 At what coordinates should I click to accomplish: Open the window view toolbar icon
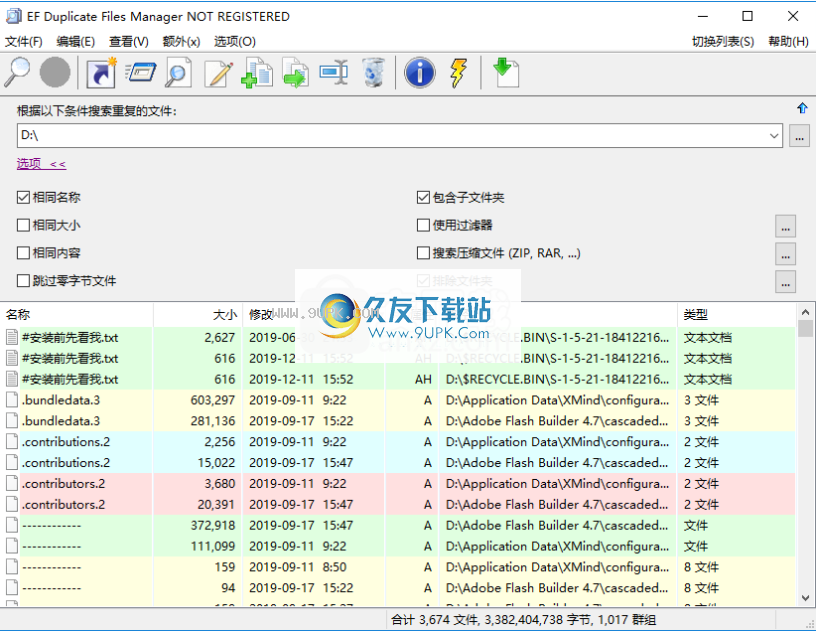tap(141, 72)
